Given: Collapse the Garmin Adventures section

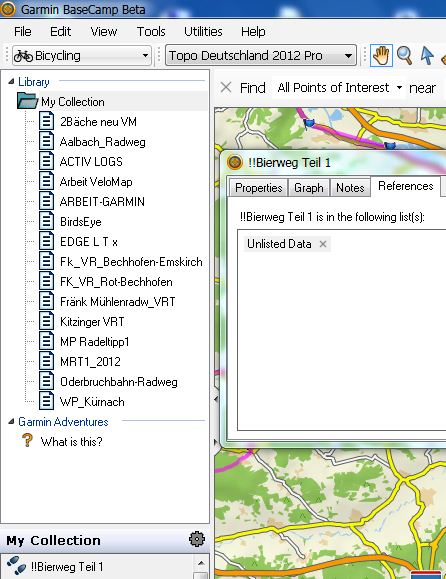Looking at the screenshot, I should (x=11, y=421).
